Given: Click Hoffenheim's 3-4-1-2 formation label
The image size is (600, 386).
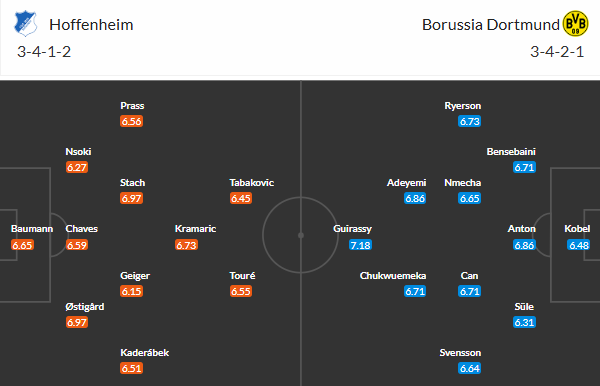Looking at the screenshot, I should click(x=44, y=52).
